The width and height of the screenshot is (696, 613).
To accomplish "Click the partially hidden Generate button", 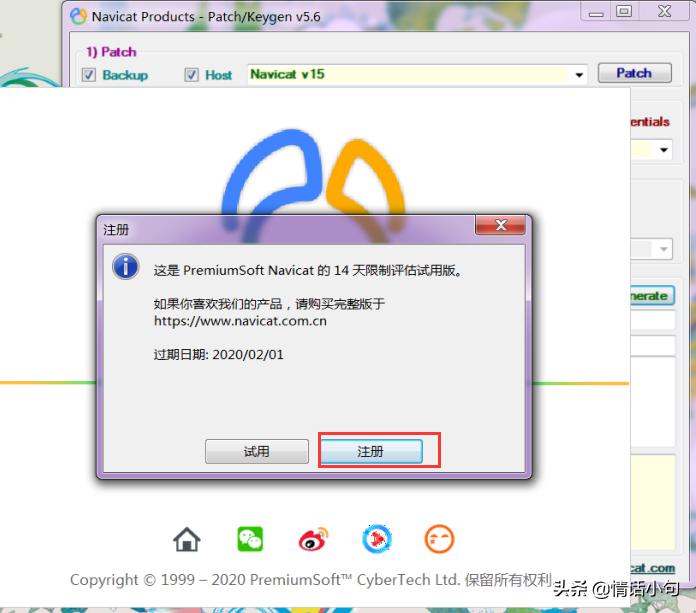I will coord(652,296).
